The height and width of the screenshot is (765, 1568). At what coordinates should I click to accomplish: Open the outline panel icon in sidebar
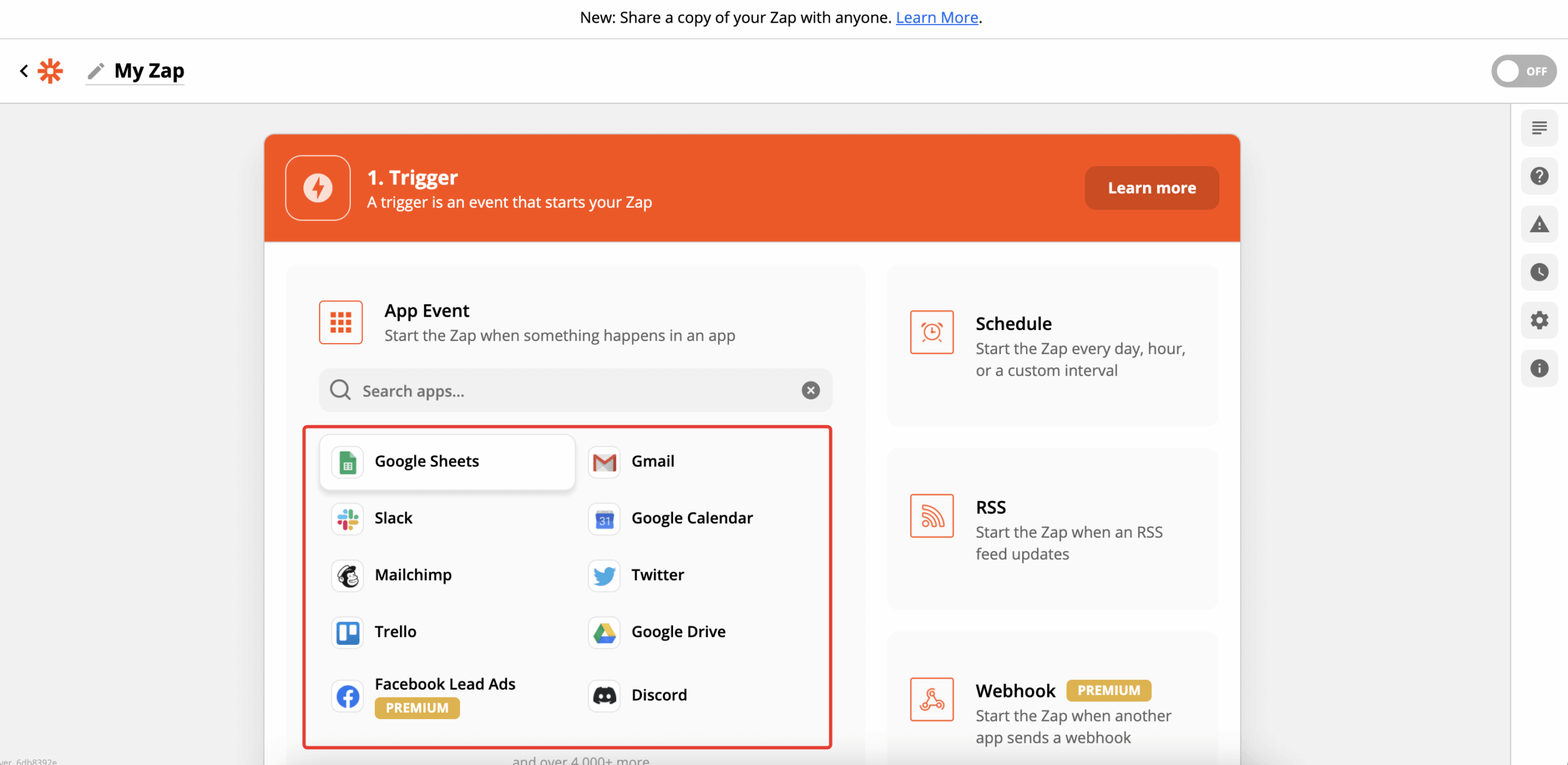click(1539, 128)
